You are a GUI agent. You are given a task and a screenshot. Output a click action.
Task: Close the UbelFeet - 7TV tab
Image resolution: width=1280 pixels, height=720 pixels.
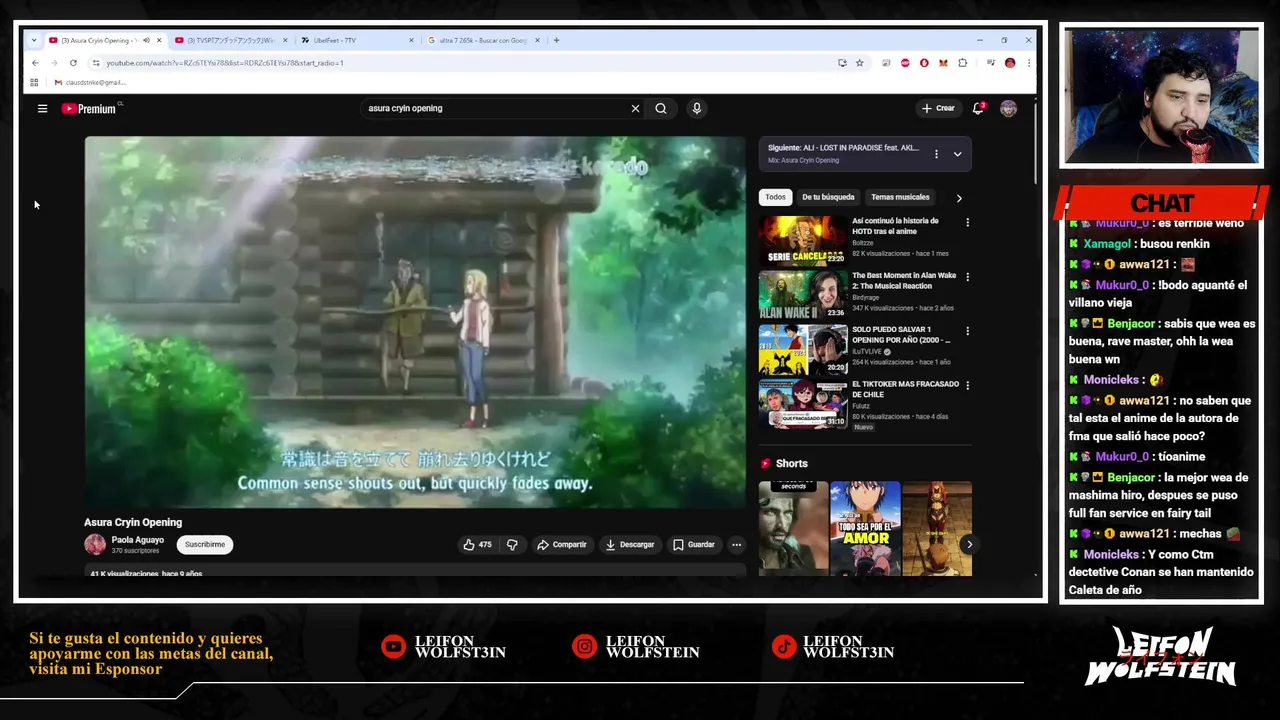coord(411,40)
